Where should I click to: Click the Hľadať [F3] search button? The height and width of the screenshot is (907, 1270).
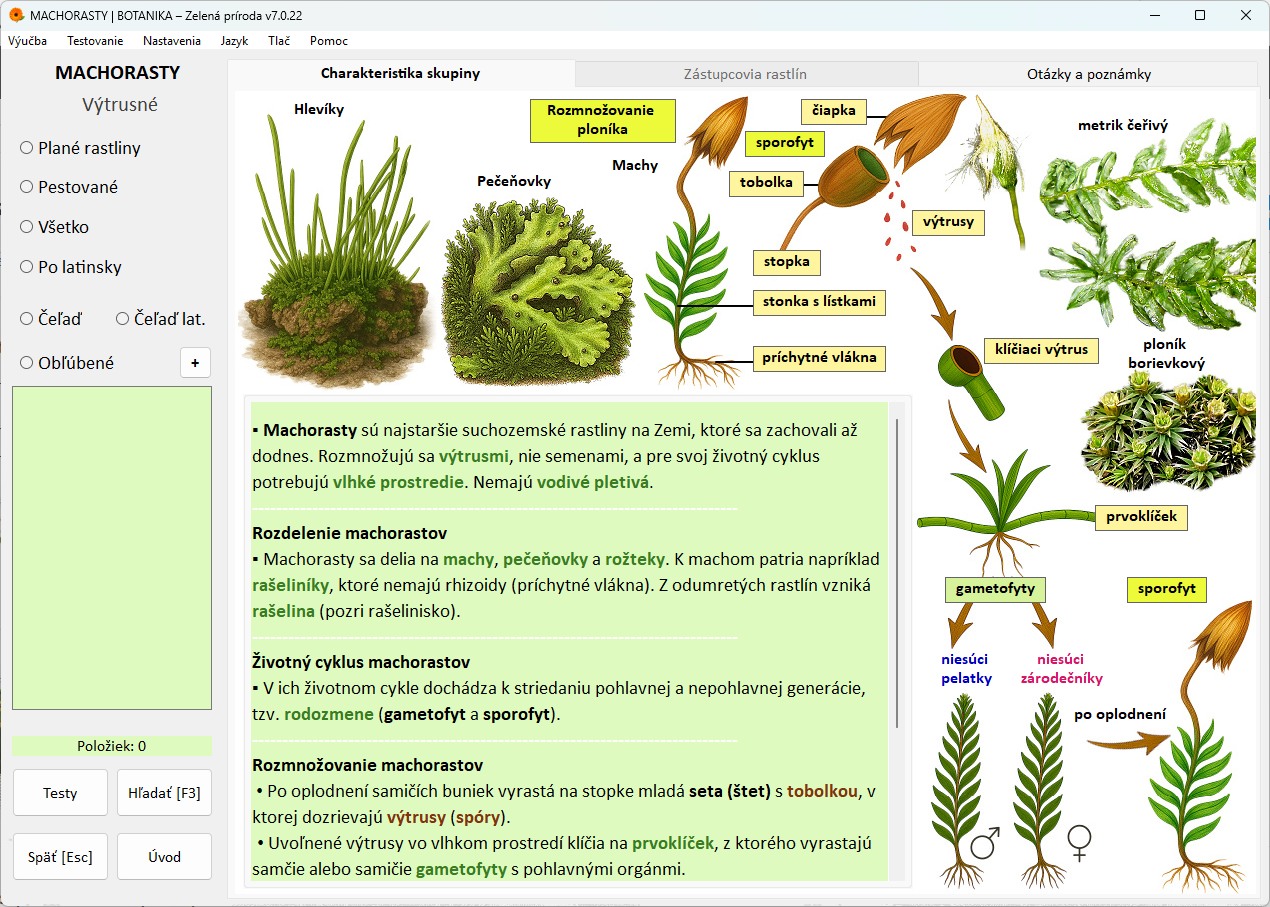coord(164,793)
